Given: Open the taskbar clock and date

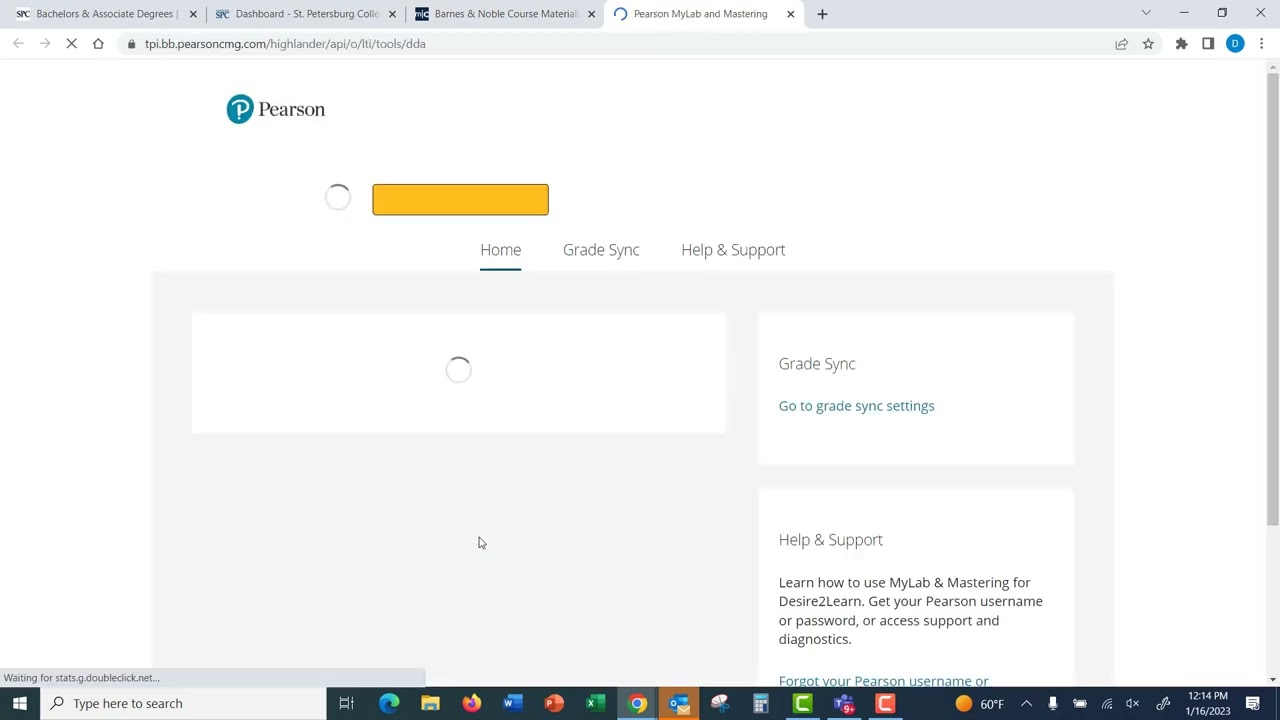Looking at the screenshot, I should 1208,703.
